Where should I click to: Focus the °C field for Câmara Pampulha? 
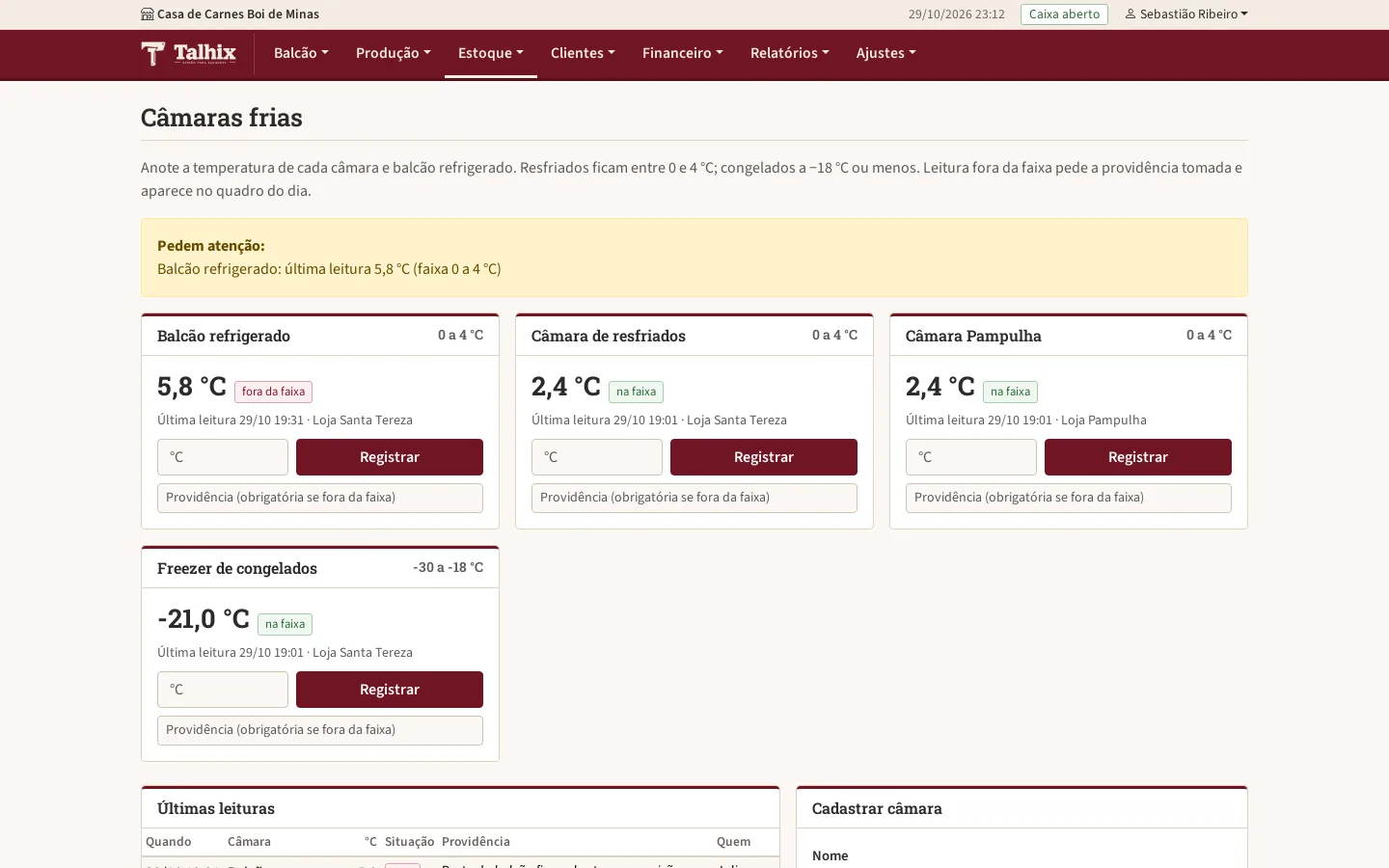(971, 457)
